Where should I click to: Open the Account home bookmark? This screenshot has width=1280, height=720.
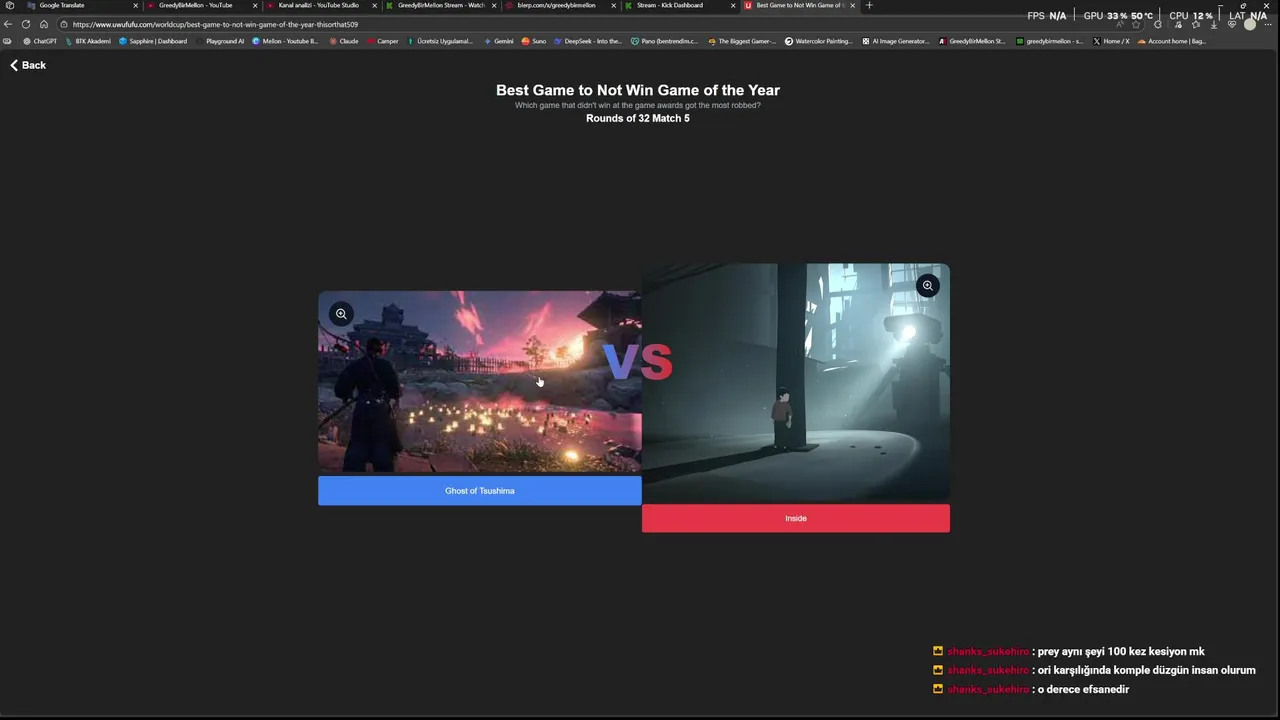(1172, 41)
